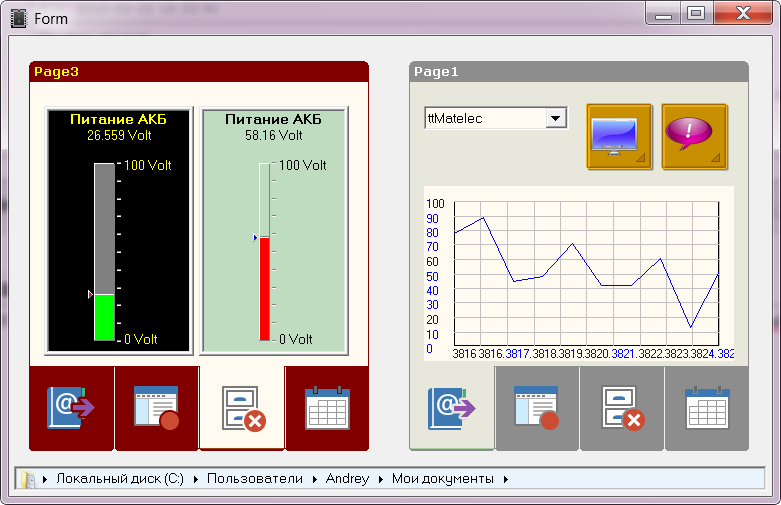781x505 pixels.
Task: Close the Form window
Action: (x=743, y=13)
